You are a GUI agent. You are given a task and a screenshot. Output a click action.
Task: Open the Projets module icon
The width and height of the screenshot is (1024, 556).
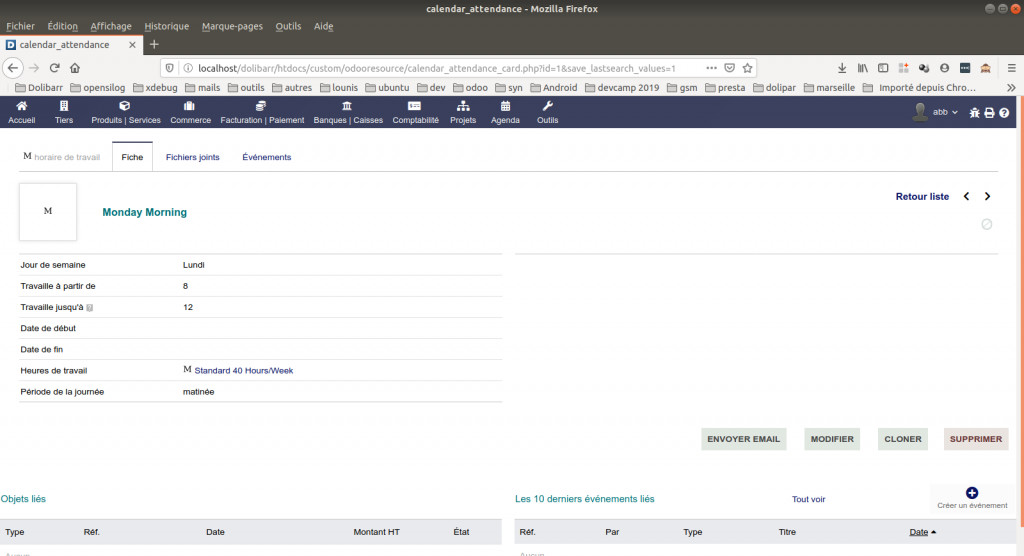(x=463, y=106)
